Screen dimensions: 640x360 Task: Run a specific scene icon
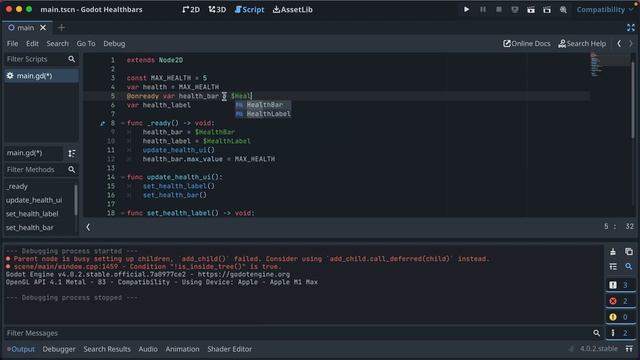(x=547, y=9)
